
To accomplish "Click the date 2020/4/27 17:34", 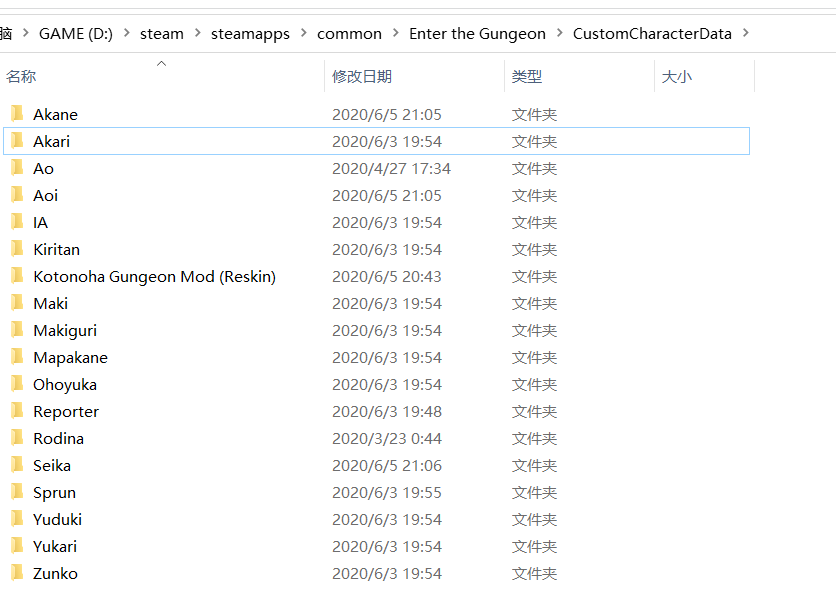I will (391, 169).
